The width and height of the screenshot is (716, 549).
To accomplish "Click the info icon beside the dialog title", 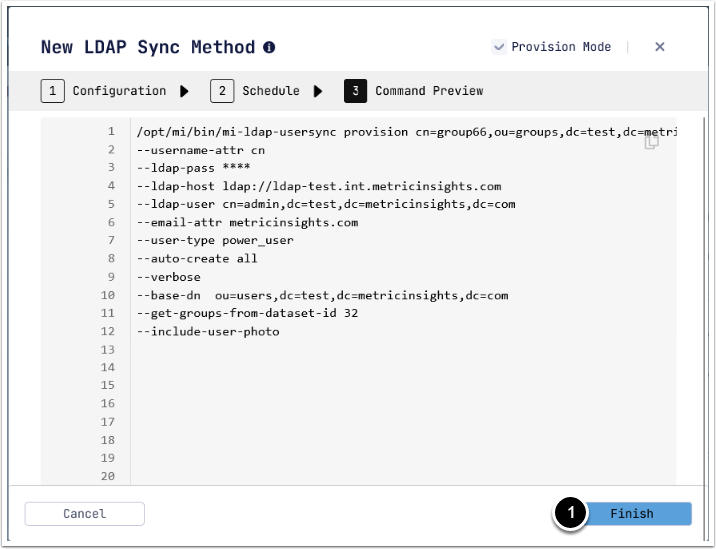I will point(269,47).
